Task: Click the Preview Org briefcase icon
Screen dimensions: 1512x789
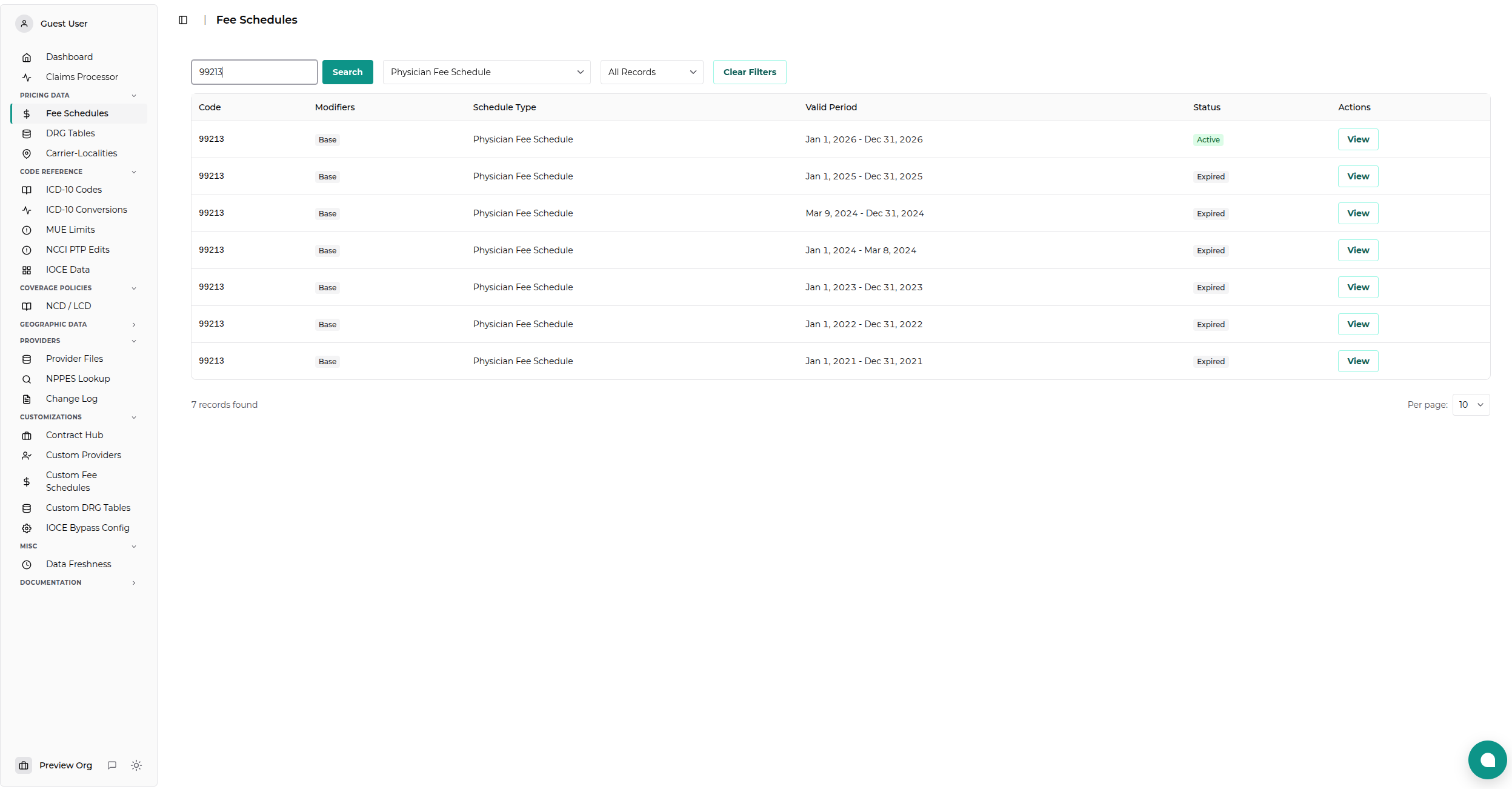Action: pos(24,765)
